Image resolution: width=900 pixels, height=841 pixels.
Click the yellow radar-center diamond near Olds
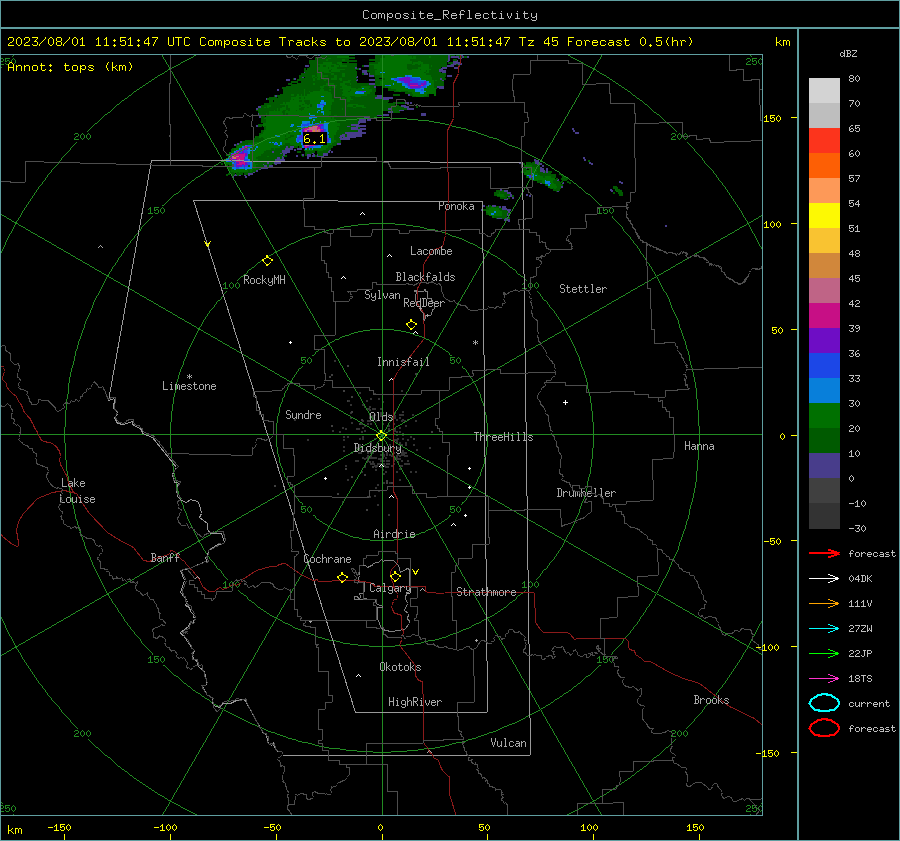(x=381, y=435)
